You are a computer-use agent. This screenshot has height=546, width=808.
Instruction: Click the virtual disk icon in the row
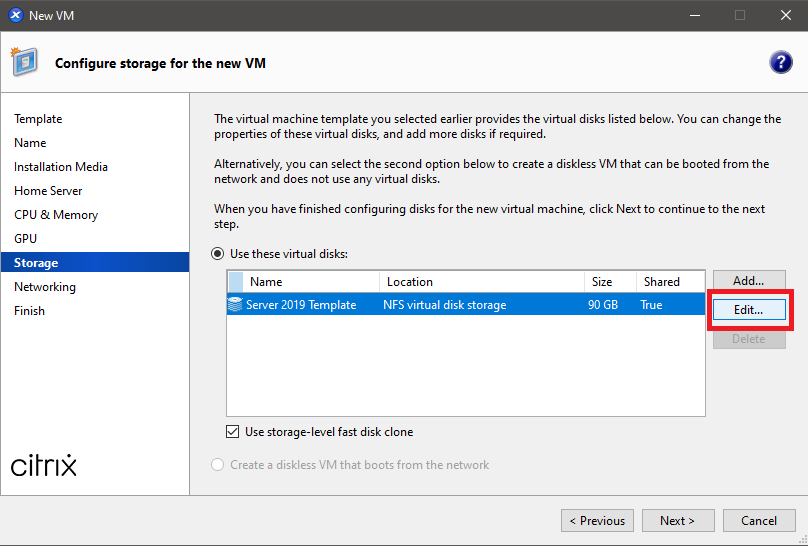[236, 305]
